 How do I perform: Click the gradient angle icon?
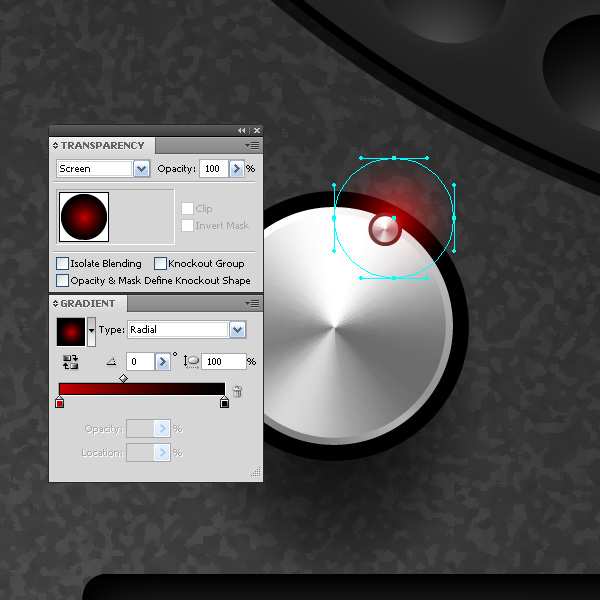click(111, 361)
